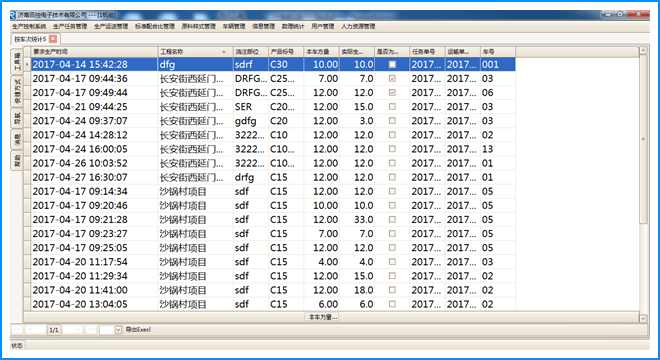Select the 6.00 value in 本车方量 column
The image size is (660, 360).
click(x=322, y=304)
